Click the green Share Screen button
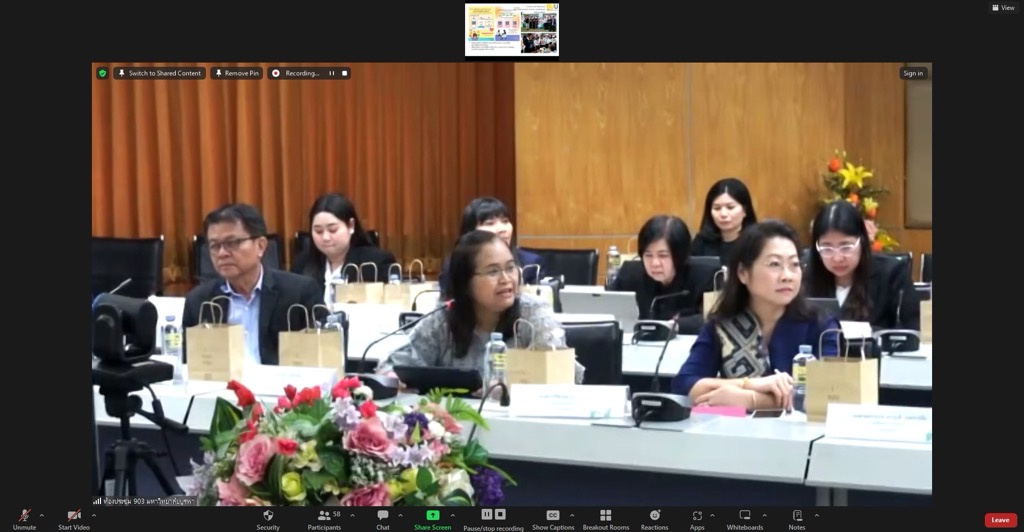1024x532 pixels. (433, 518)
